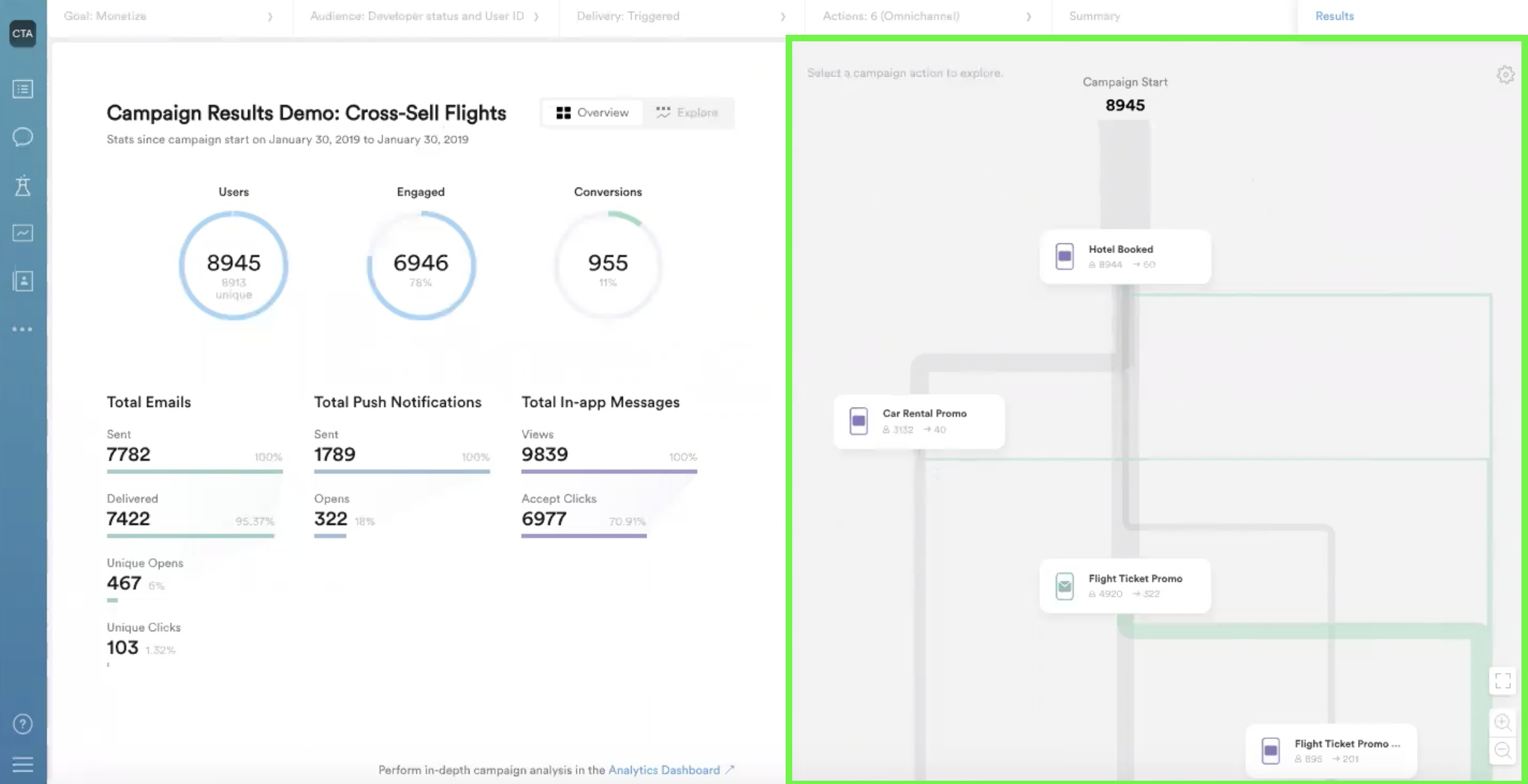
Task: Open the analytics chart sidebar icon
Action: pos(22,233)
